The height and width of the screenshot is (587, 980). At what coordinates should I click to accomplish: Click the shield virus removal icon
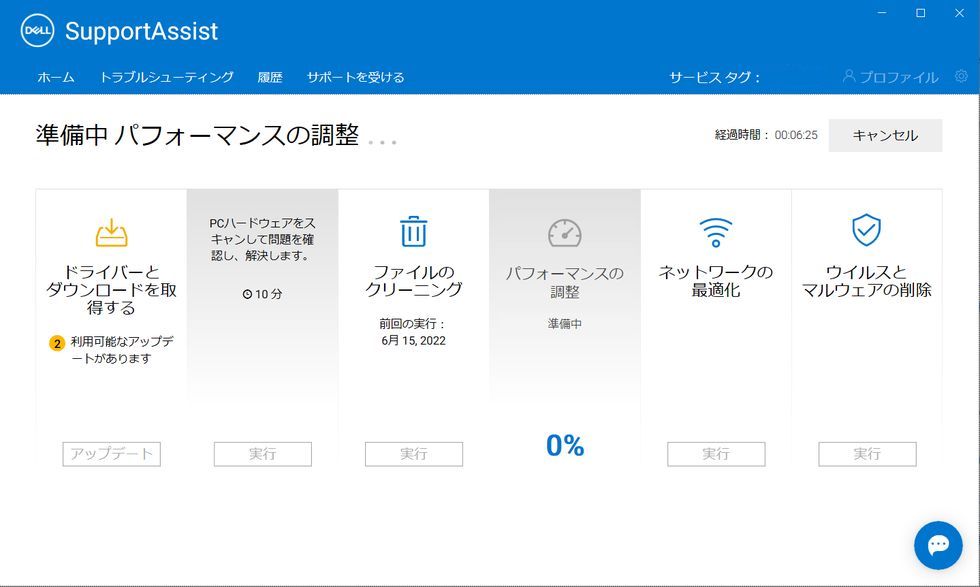point(866,230)
